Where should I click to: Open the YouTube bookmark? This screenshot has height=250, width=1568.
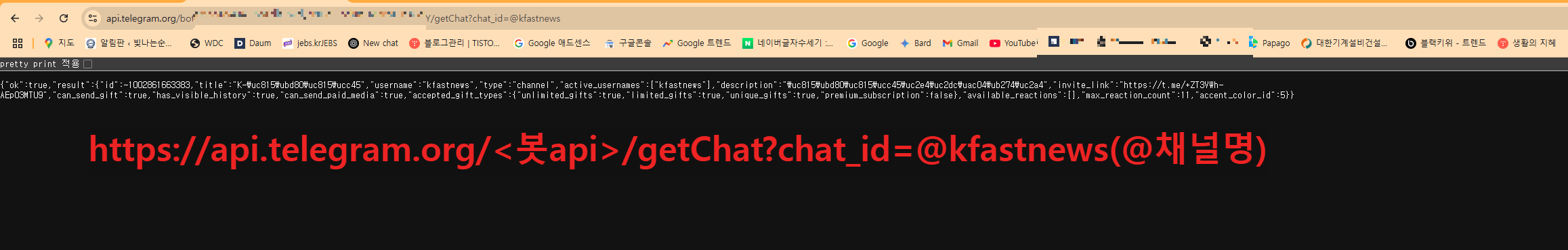click(x=1013, y=43)
